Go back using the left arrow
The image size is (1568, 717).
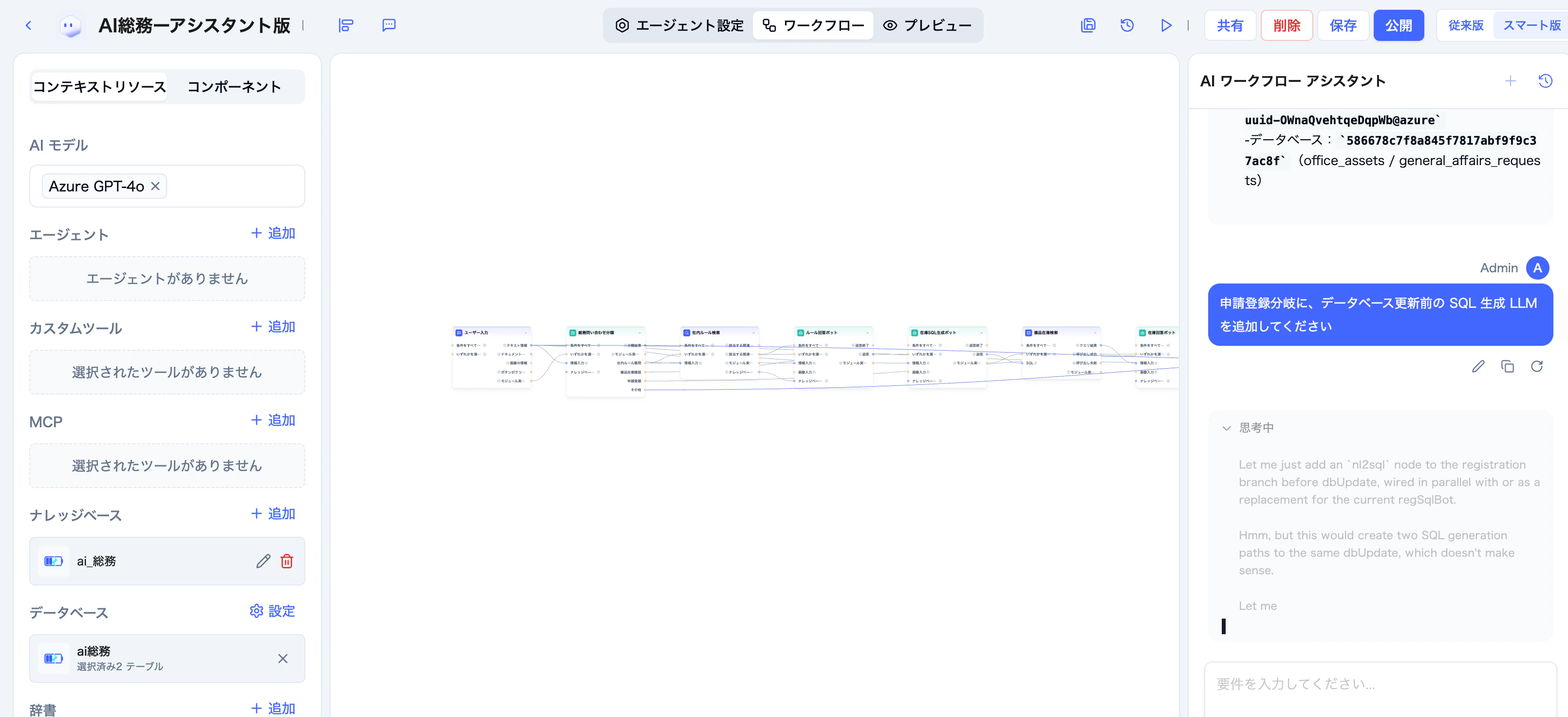(28, 25)
